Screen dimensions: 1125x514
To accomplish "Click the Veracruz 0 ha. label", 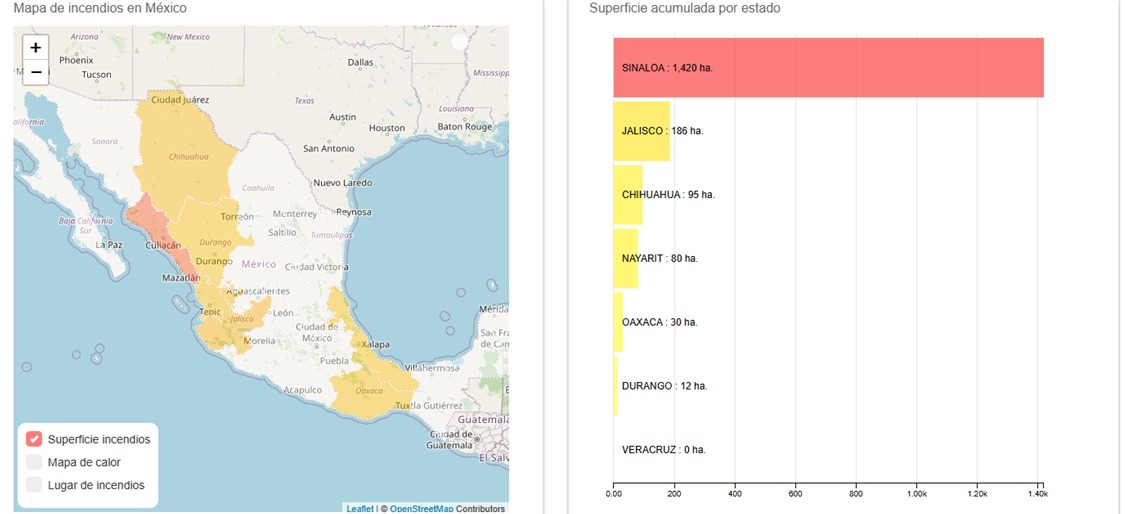I will click(x=663, y=450).
